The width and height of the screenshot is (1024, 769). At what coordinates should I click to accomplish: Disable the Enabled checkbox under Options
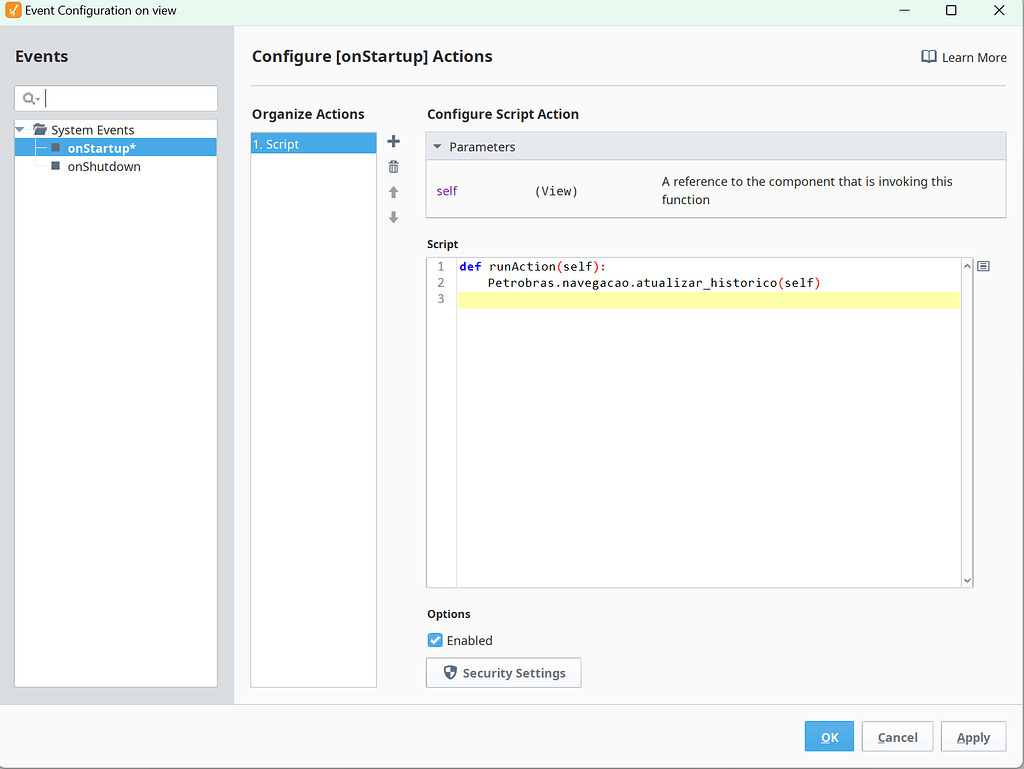(x=435, y=640)
